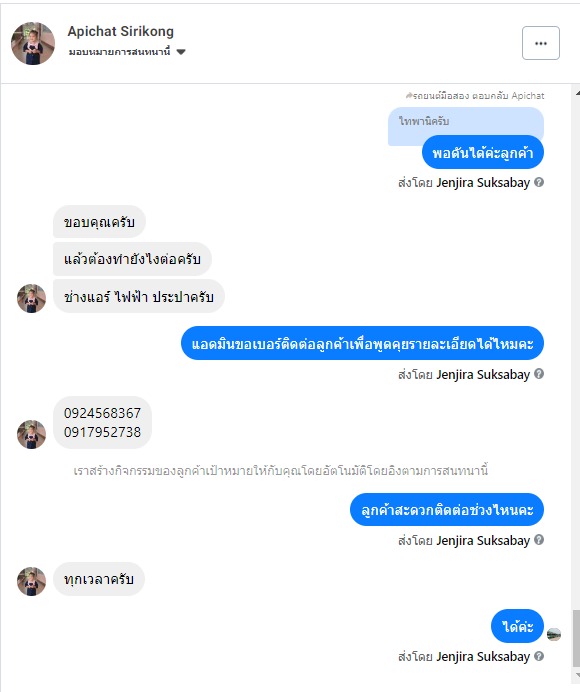Click the chat scrollbar thumb
Image resolution: width=580 pixels, height=692 pixels.
pos(576,638)
